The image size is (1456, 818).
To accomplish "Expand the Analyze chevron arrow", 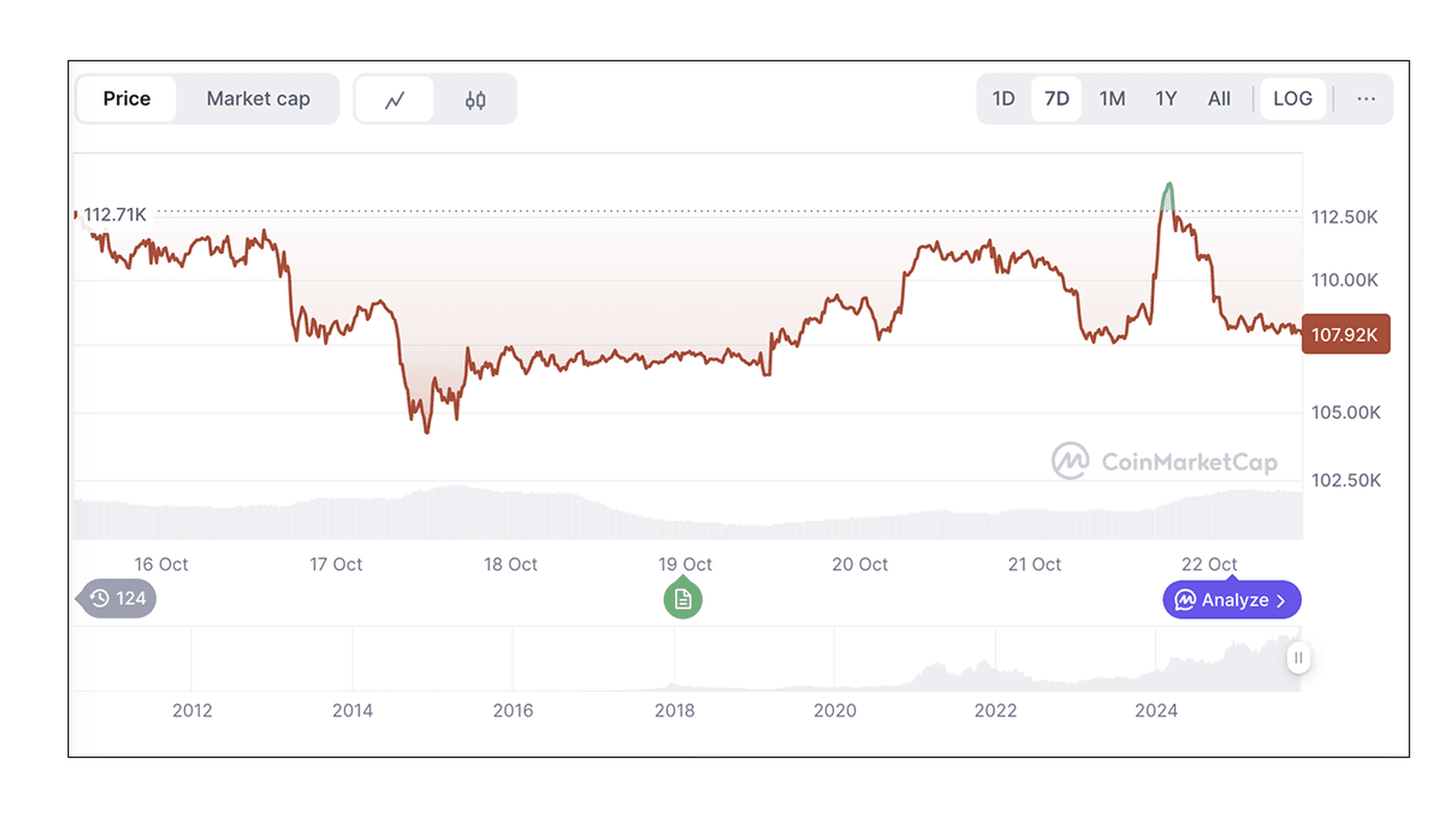I will [1281, 601].
